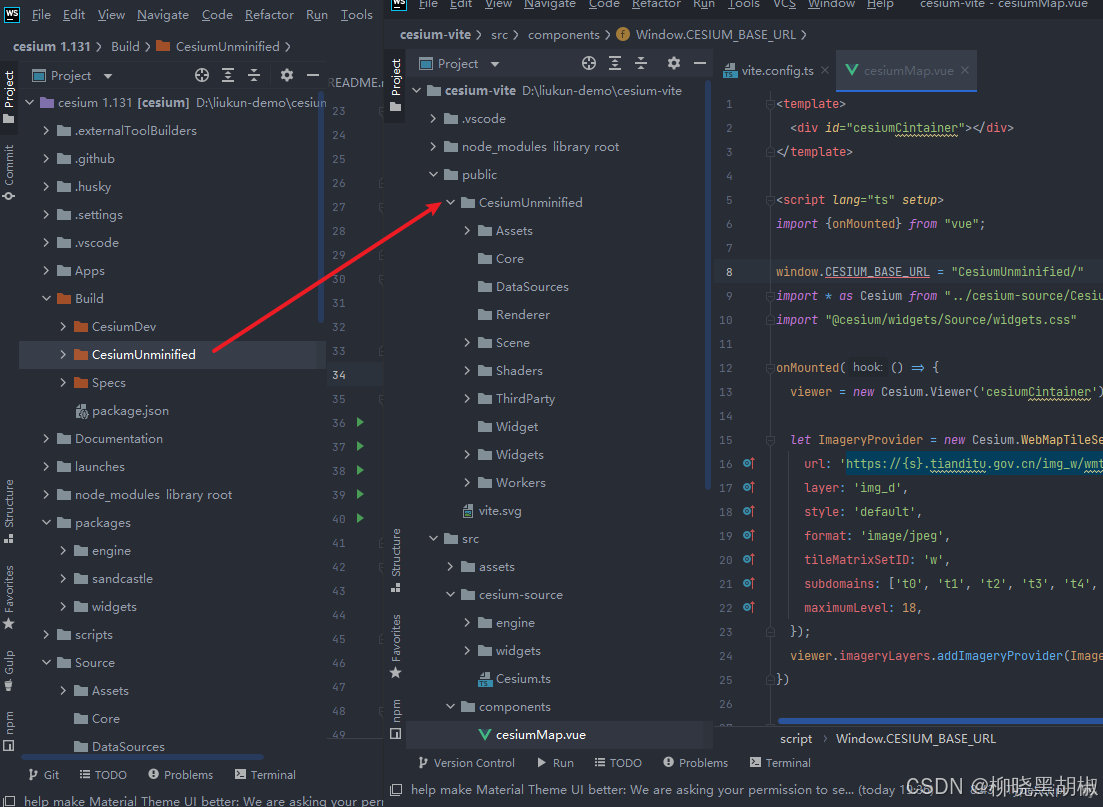Open npm tool window in right window sidebar

click(x=396, y=718)
